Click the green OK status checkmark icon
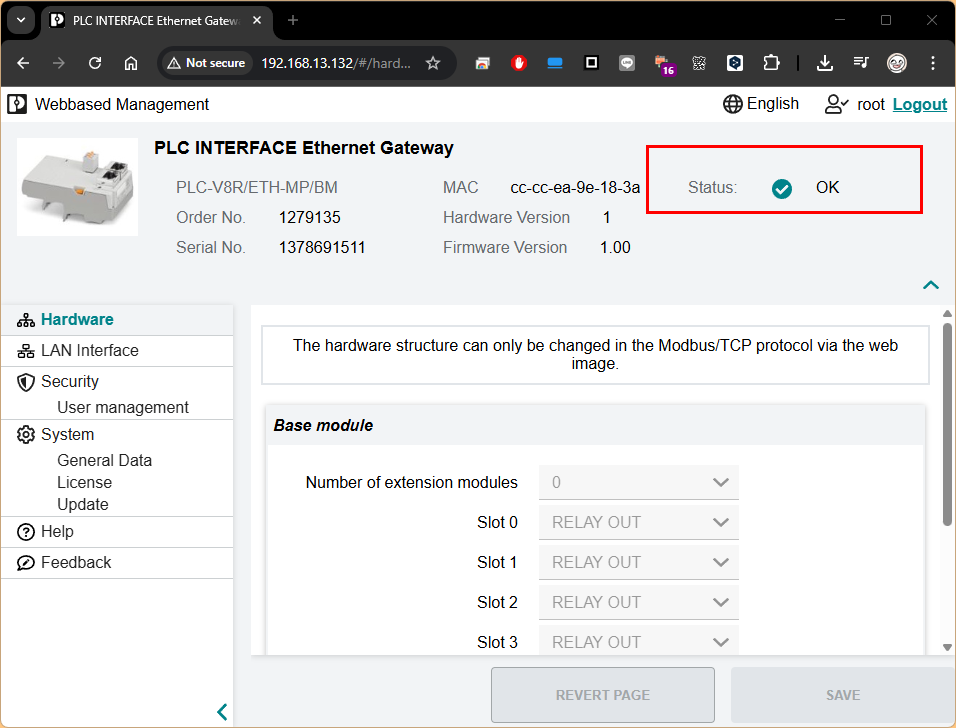 [782, 188]
